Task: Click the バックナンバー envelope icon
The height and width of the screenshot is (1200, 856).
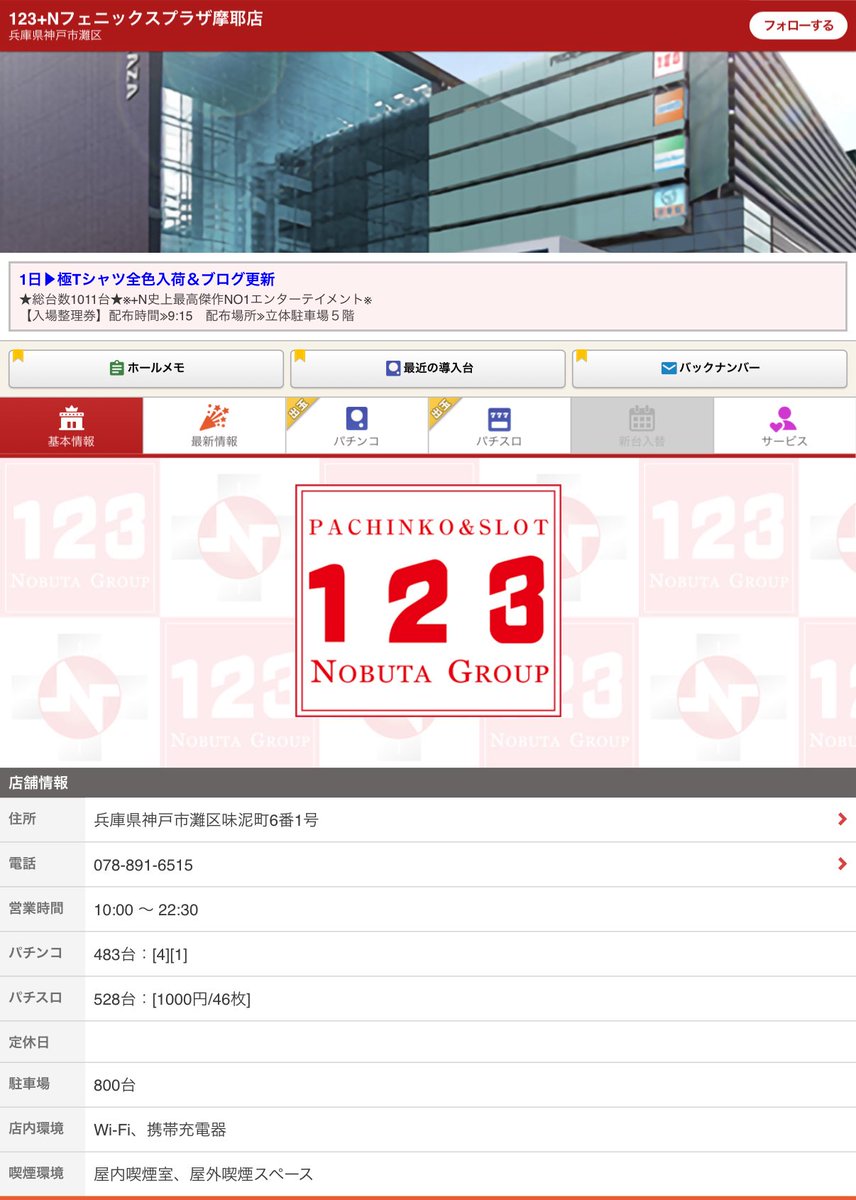Action: click(669, 368)
